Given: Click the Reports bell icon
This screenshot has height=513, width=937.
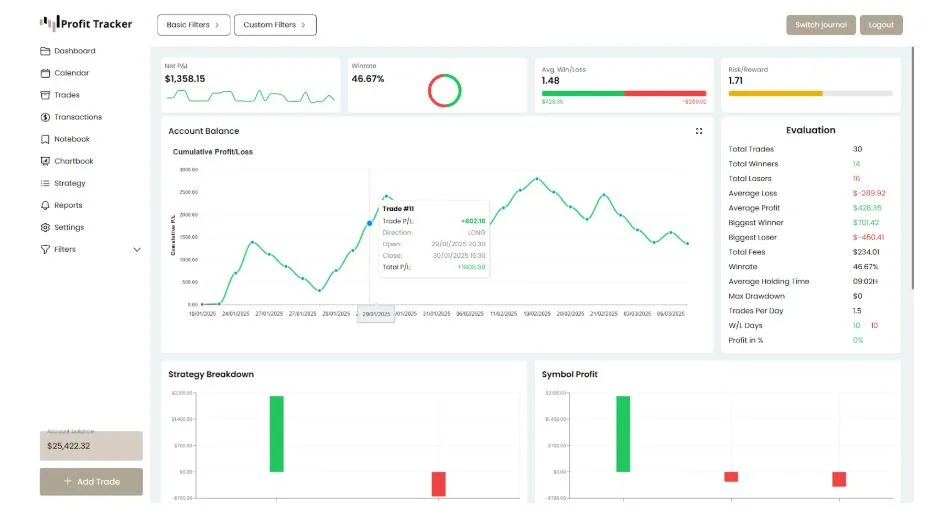Looking at the screenshot, I should pos(45,205).
